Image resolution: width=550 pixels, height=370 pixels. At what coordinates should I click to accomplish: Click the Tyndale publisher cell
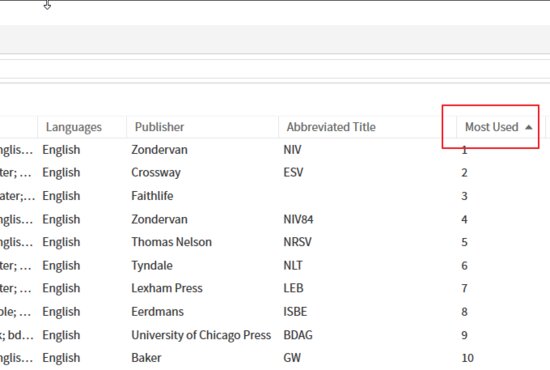click(x=152, y=265)
